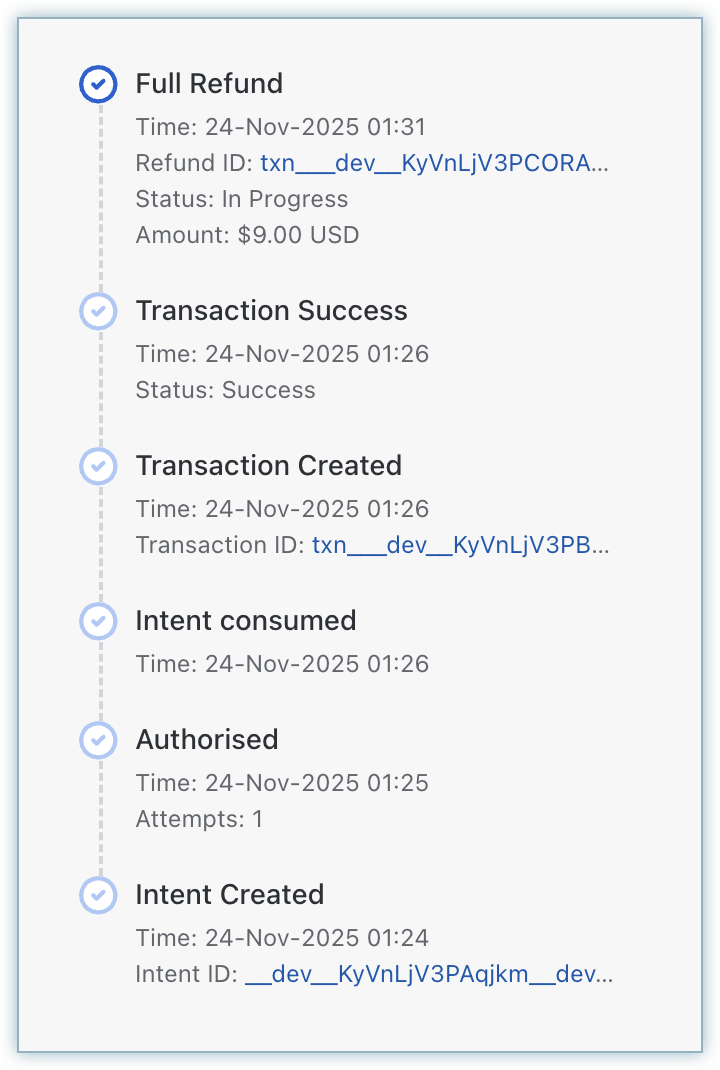Click the Attempts: 1 text

(x=199, y=819)
